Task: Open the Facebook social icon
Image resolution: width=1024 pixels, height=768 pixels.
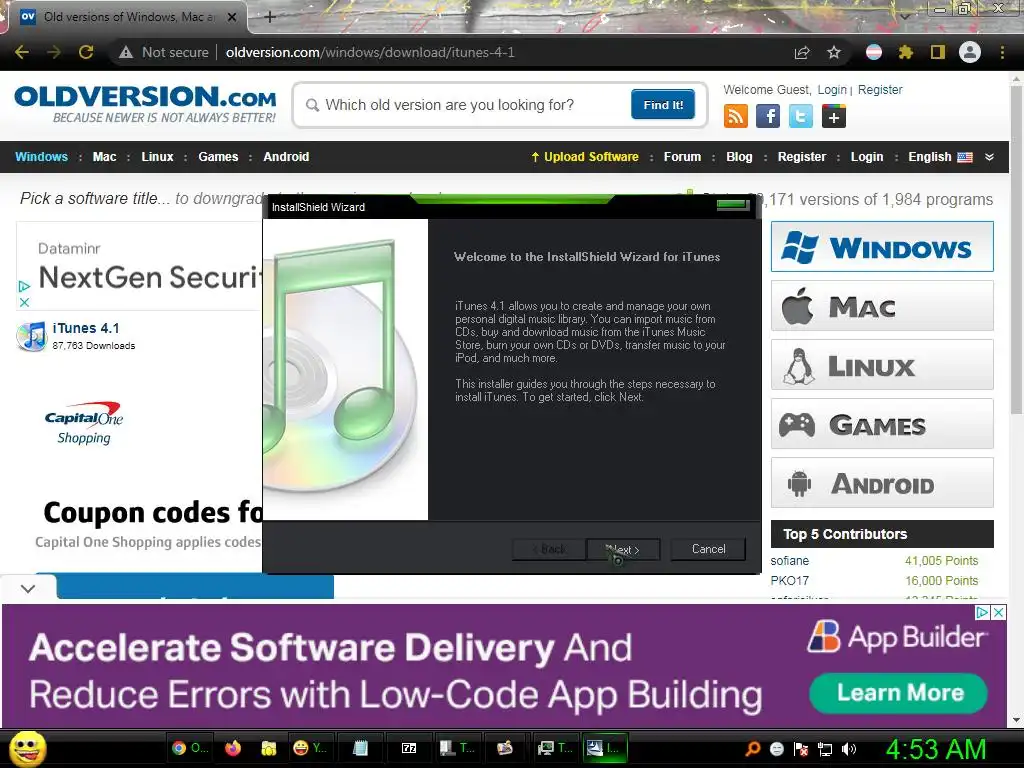Action: click(768, 116)
